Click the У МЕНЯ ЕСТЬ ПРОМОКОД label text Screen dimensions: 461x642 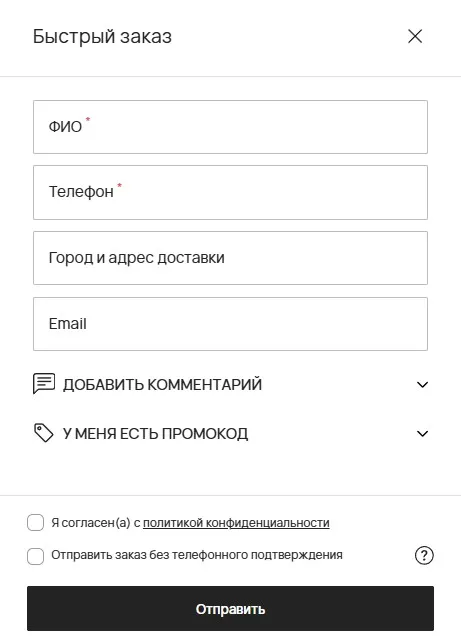click(156, 434)
